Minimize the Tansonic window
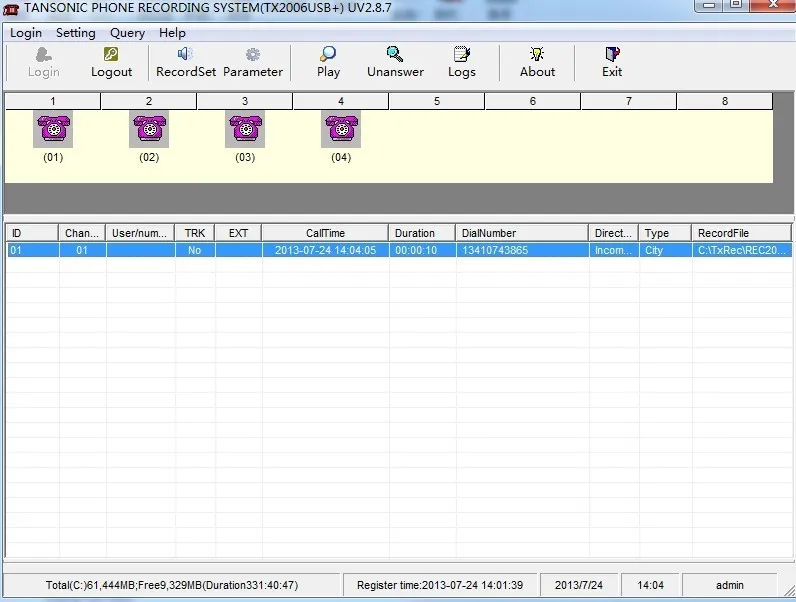Viewport: 796px width, 602px height. 709,5
